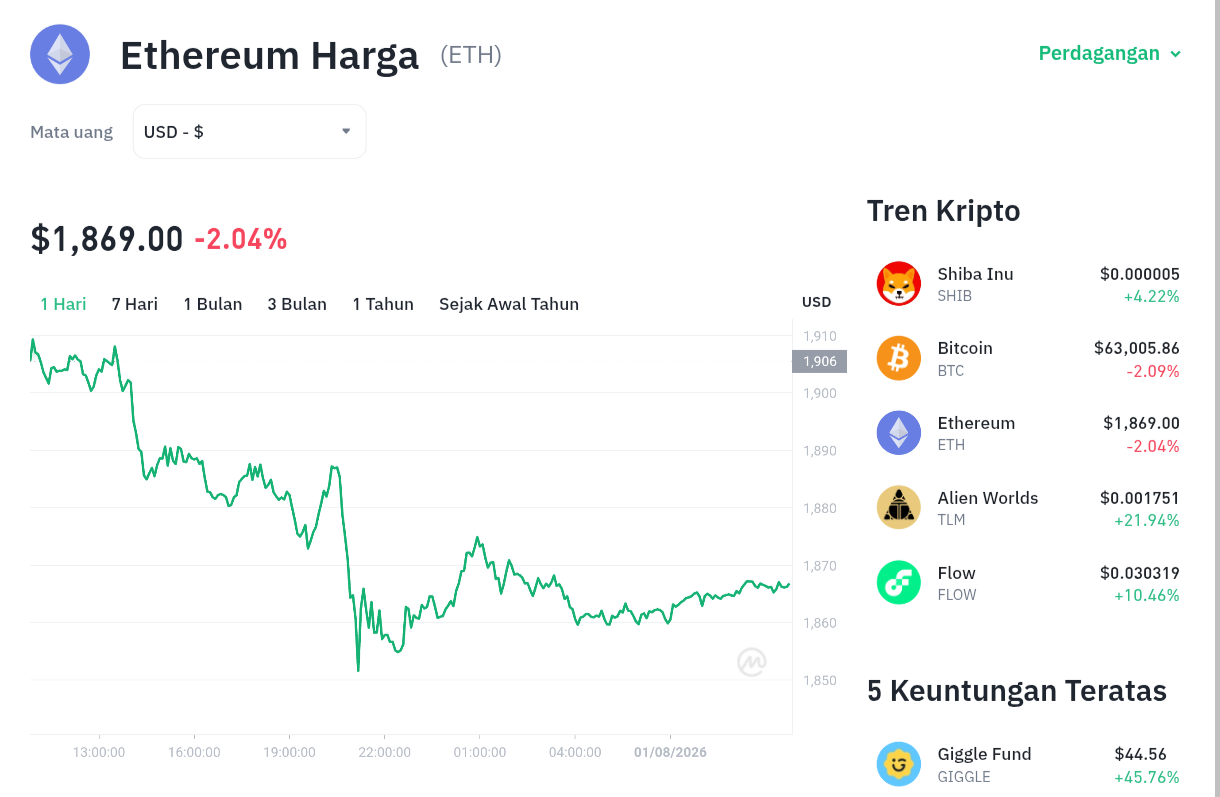Click the green Flow coin icon
This screenshot has width=1220, height=797.
[x=899, y=582]
